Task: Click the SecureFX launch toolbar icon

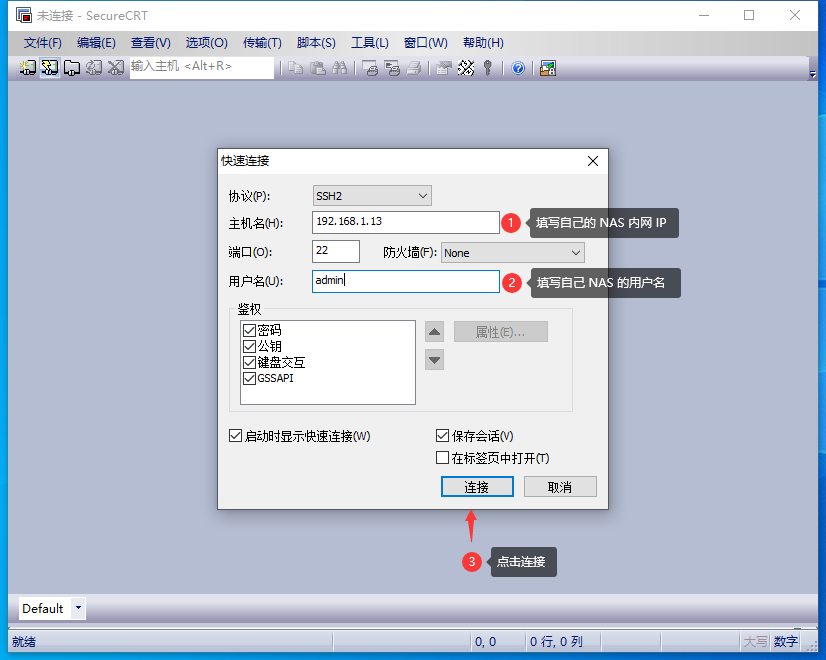Action: click(548, 68)
